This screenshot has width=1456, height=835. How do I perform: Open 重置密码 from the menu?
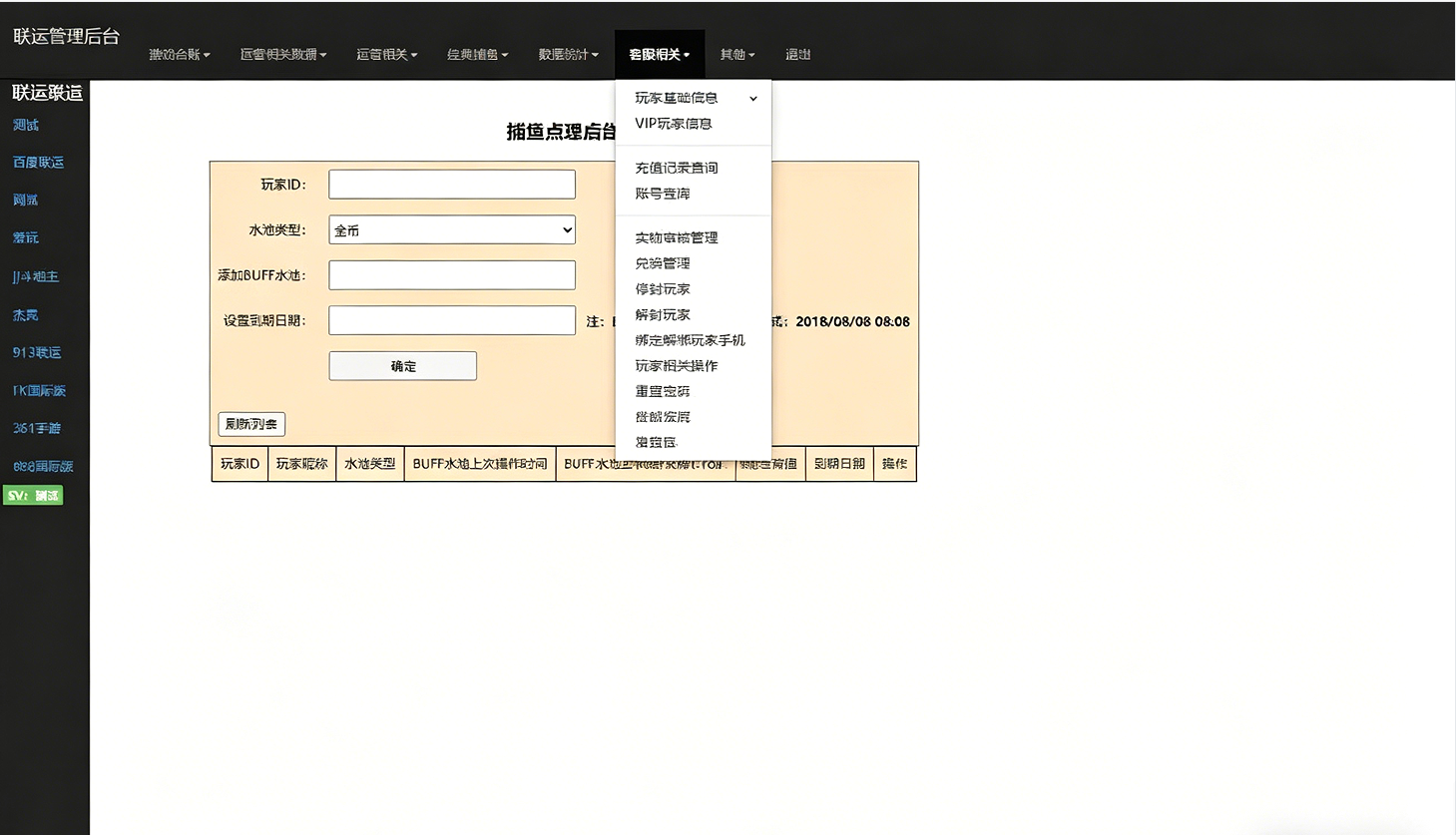pyautogui.click(x=662, y=391)
